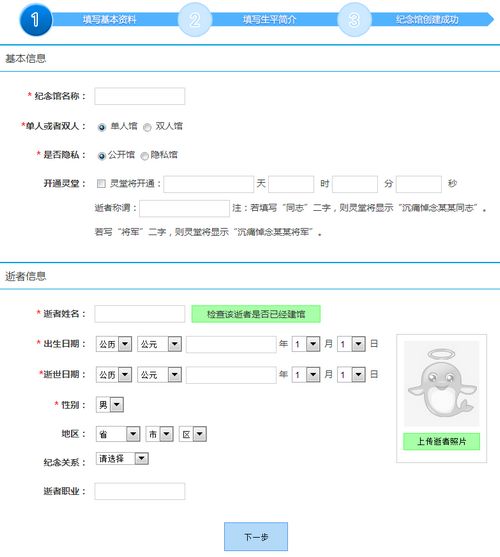Click the 填写基本资料 step label
The image size is (500, 557).
pyautogui.click(x=109, y=20)
